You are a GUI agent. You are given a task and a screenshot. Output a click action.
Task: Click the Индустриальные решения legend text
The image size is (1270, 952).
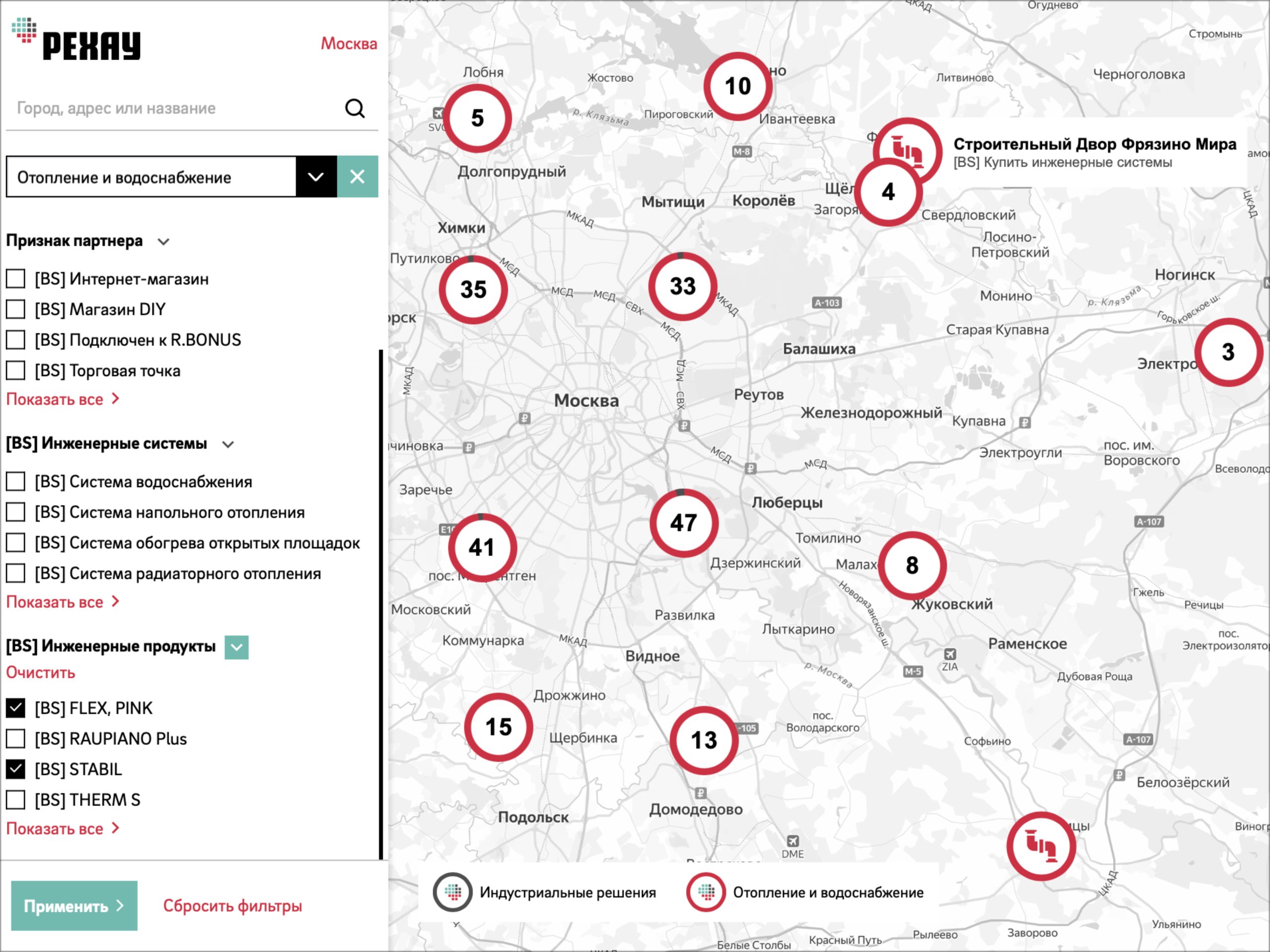point(568,892)
